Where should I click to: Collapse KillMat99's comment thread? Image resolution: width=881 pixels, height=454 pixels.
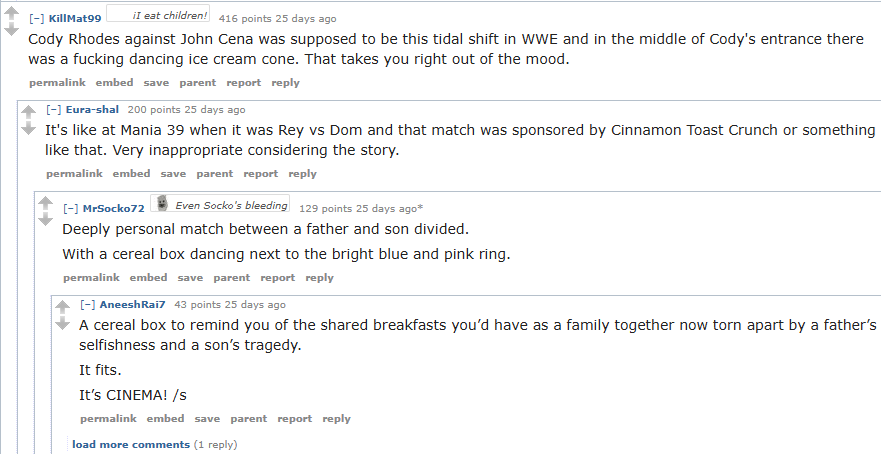[37, 19]
